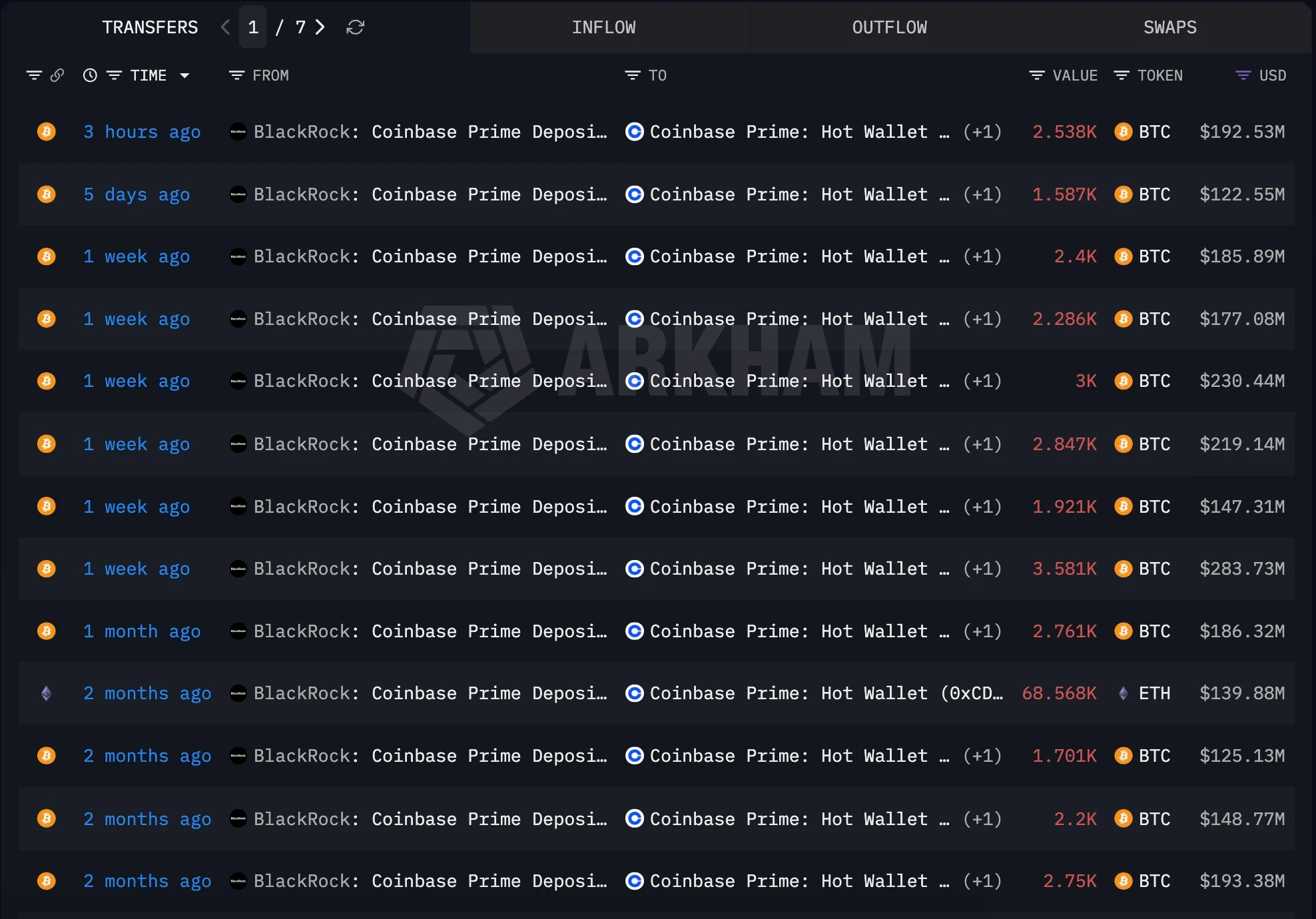Open the USD column filter
Screen dimensions: 1316x919
point(1243,75)
